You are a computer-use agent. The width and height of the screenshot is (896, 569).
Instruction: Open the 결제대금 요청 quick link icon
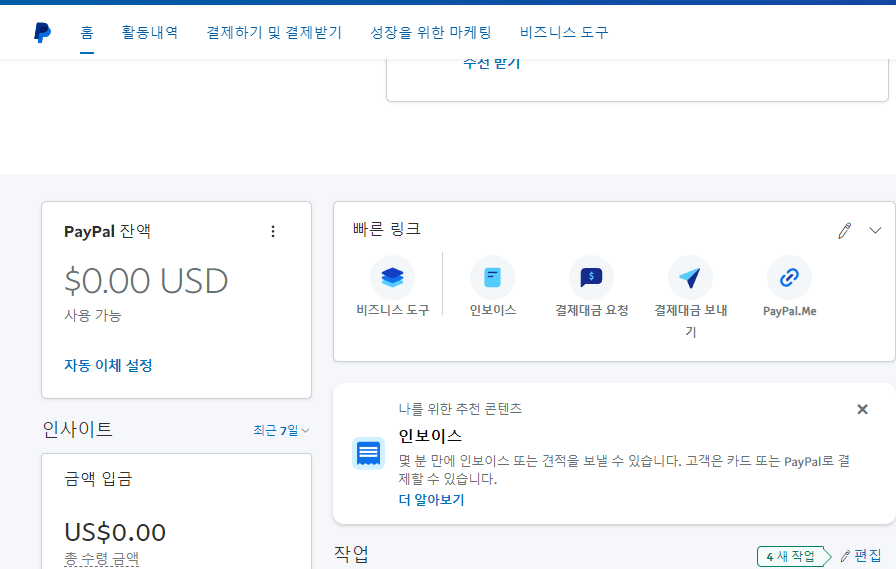[x=591, y=278]
